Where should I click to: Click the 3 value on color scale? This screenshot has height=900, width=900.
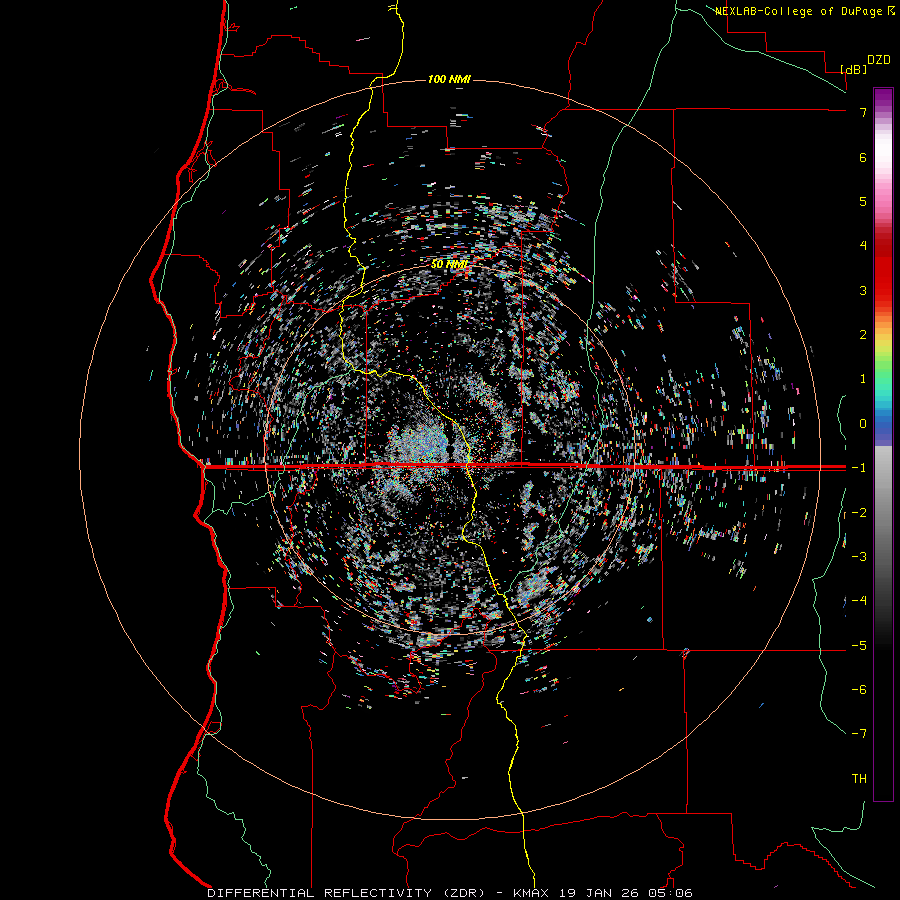click(863, 290)
